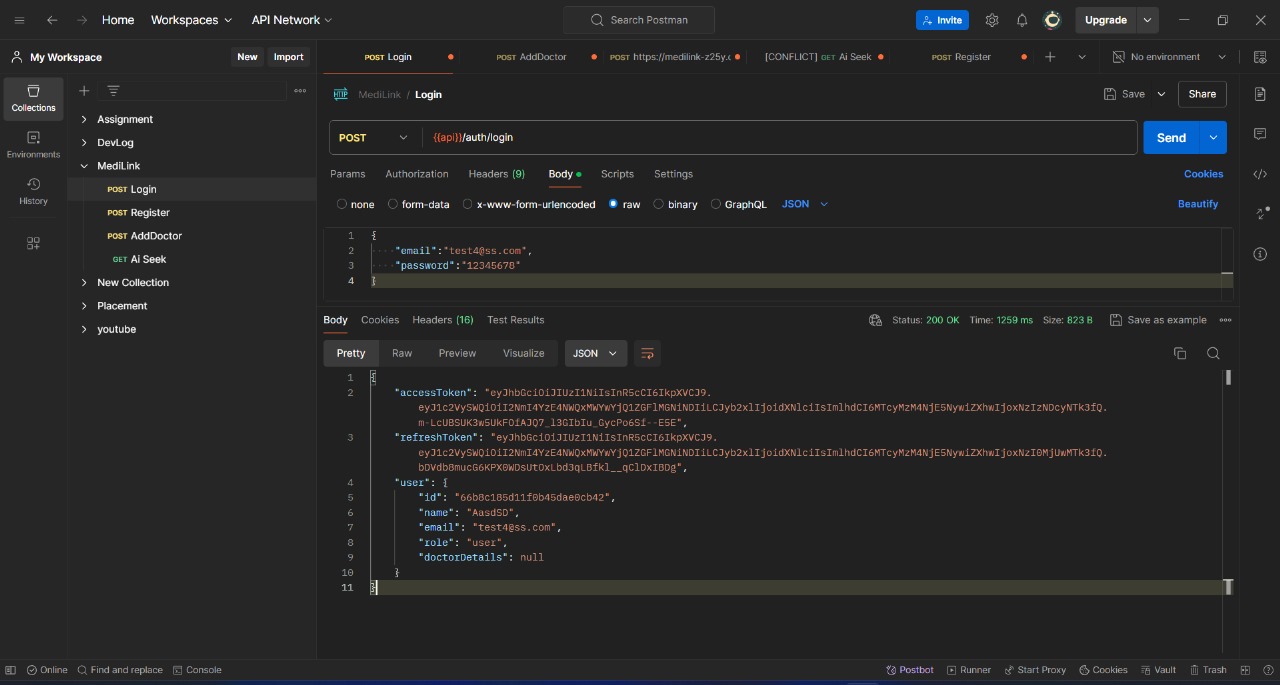This screenshot has width=1280, height=685.
Task: Open Collections in the sidebar
Action: (x=33, y=98)
